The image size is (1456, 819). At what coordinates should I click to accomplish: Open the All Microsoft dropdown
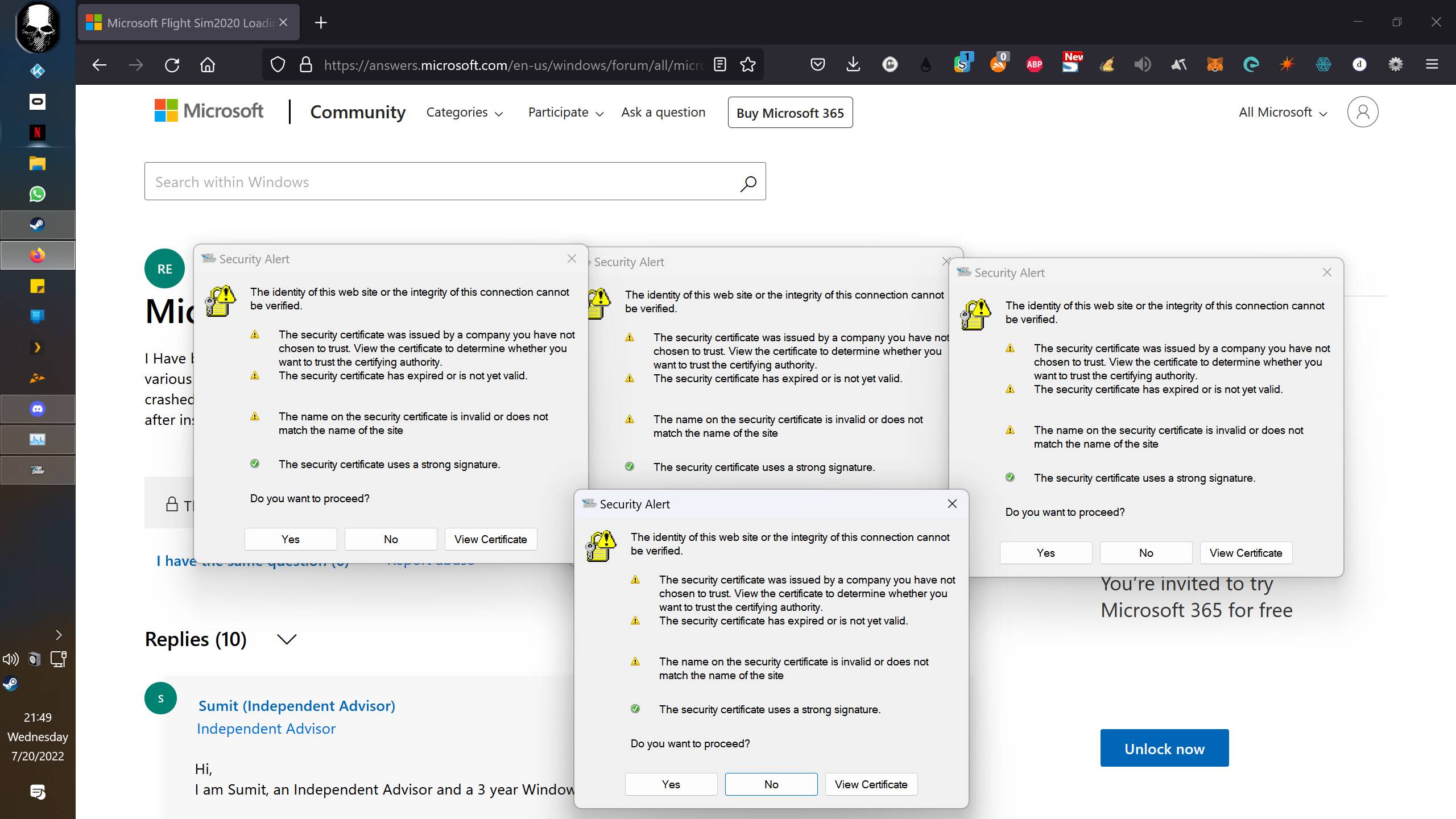1283,113
